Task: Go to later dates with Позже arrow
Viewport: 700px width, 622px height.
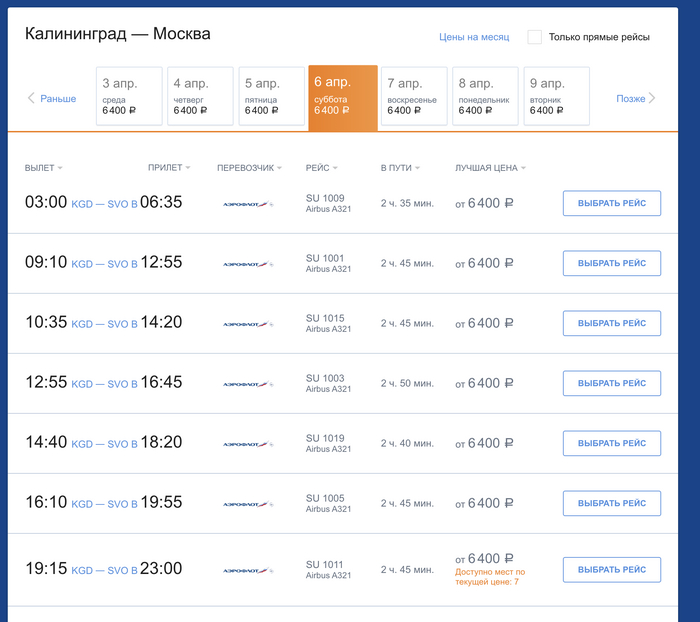Action: pos(636,98)
